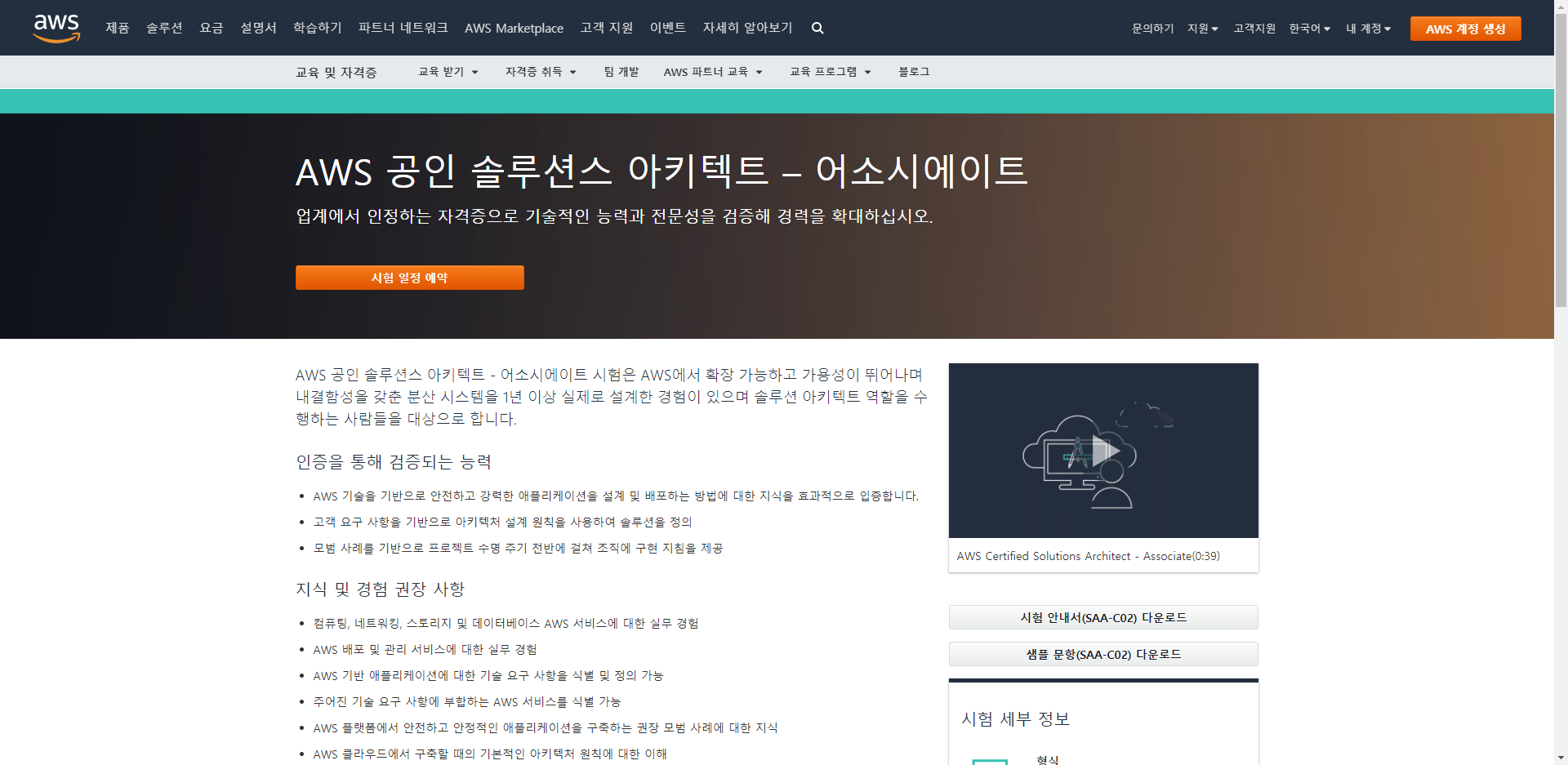Viewport: 1568px width, 765px height.
Task: Click the 인증을 통해 검증되는 능력 heading
Action: pos(394,462)
